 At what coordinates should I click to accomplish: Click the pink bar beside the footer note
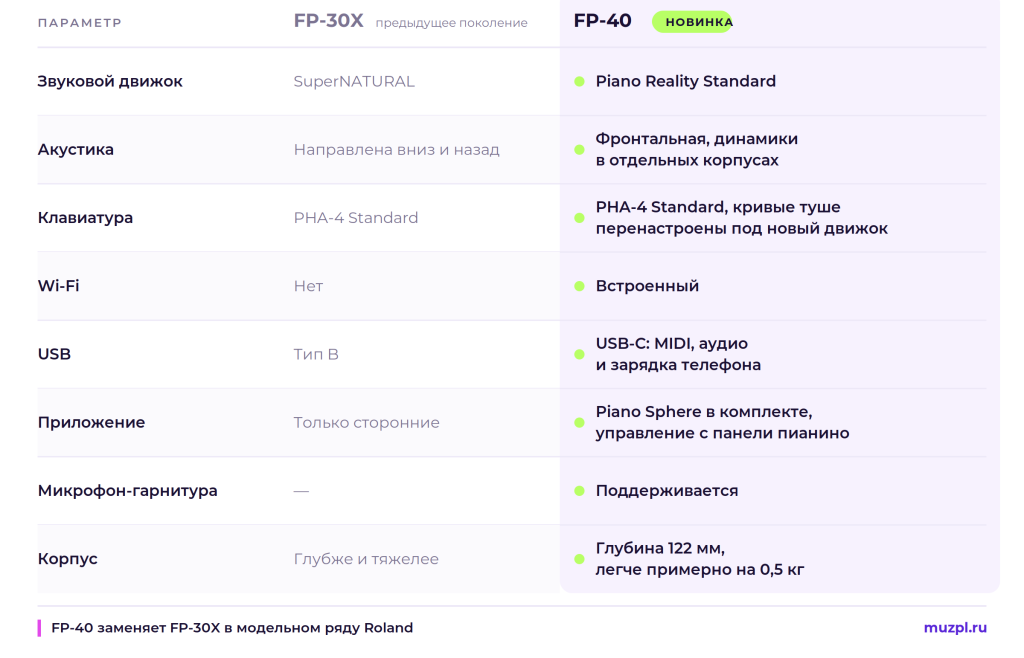click(39, 628)
